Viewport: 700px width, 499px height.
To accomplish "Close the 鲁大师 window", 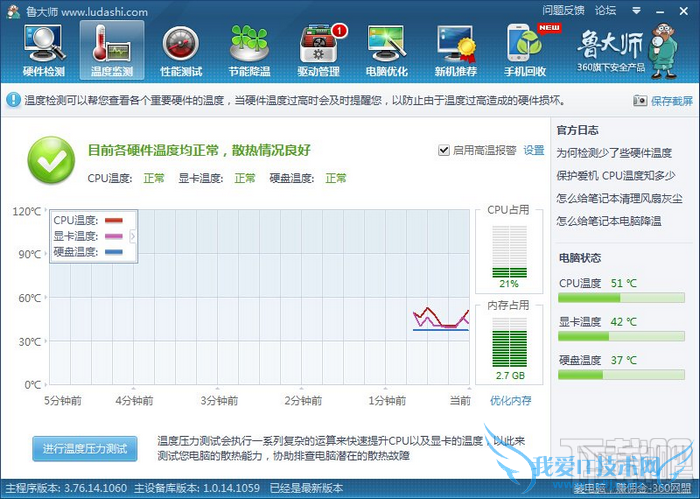I will [x=683, y=11].
